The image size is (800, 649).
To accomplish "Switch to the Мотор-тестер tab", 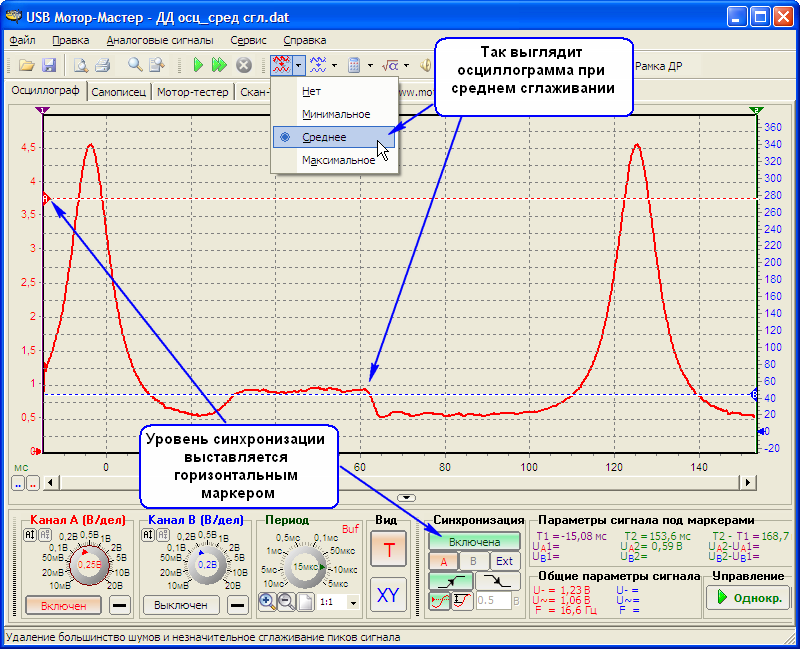I will click(x=195, y=92).
